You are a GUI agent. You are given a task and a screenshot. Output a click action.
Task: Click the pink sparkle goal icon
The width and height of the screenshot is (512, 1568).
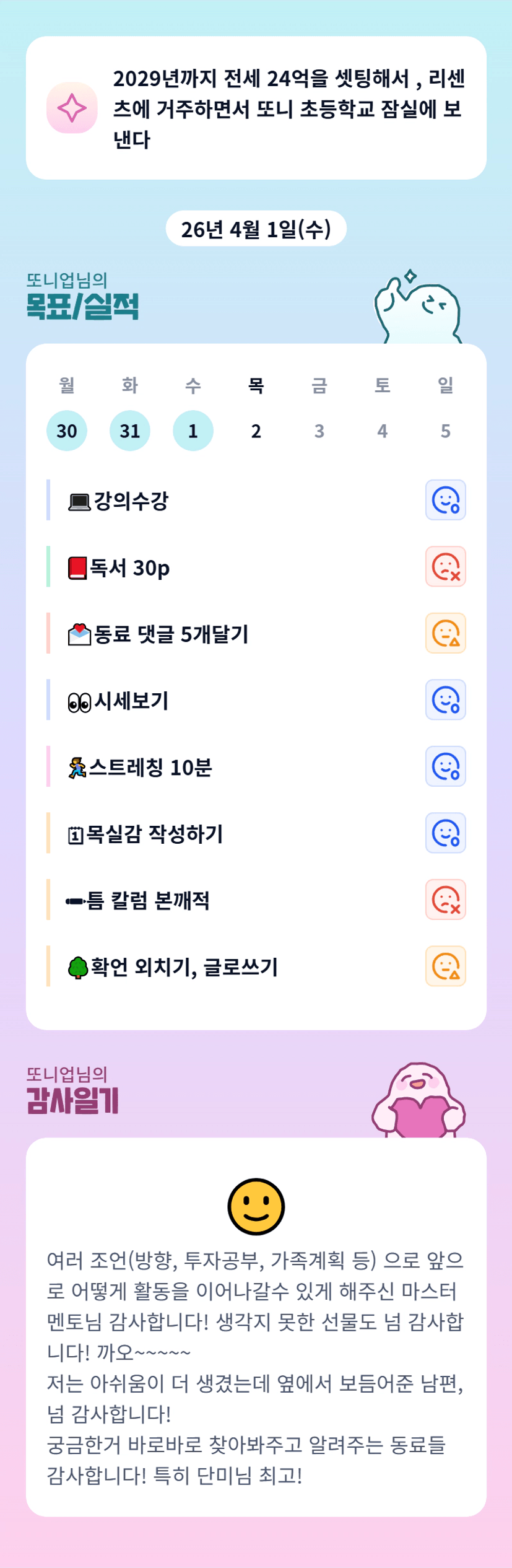[72, 108]
